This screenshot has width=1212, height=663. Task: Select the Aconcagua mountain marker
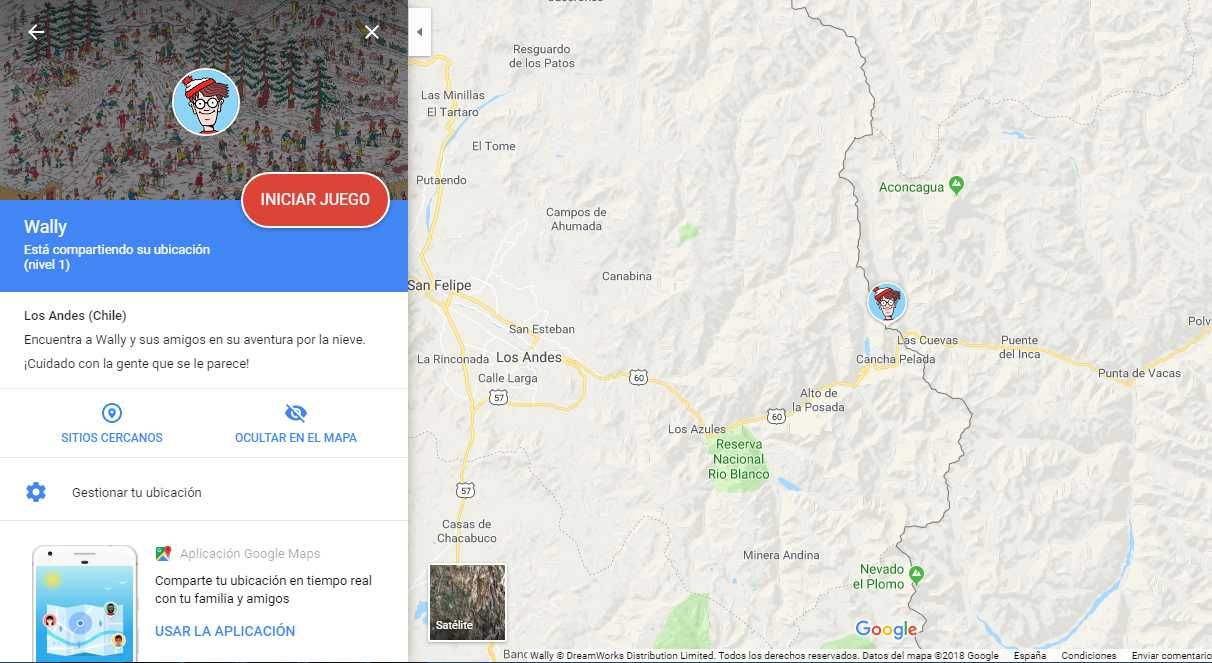point(957,184)
